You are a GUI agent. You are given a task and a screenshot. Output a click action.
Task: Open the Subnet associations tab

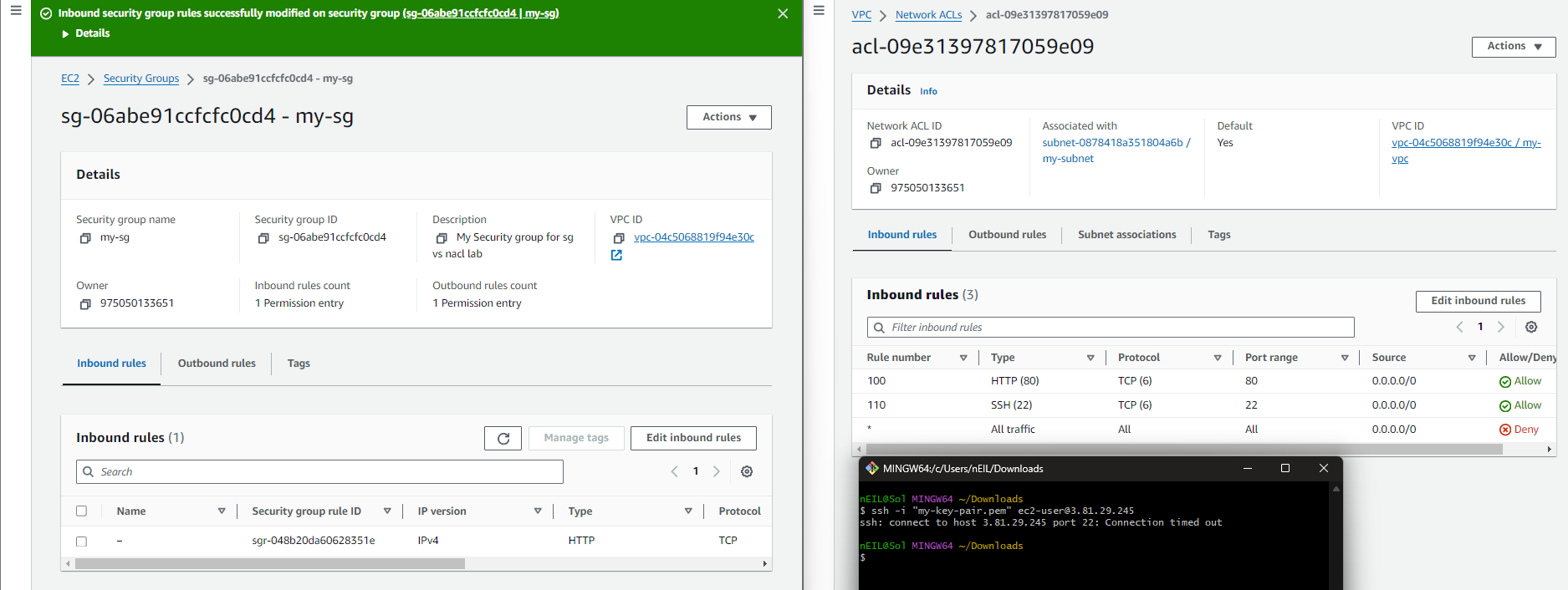click(x=1126, y=235)
